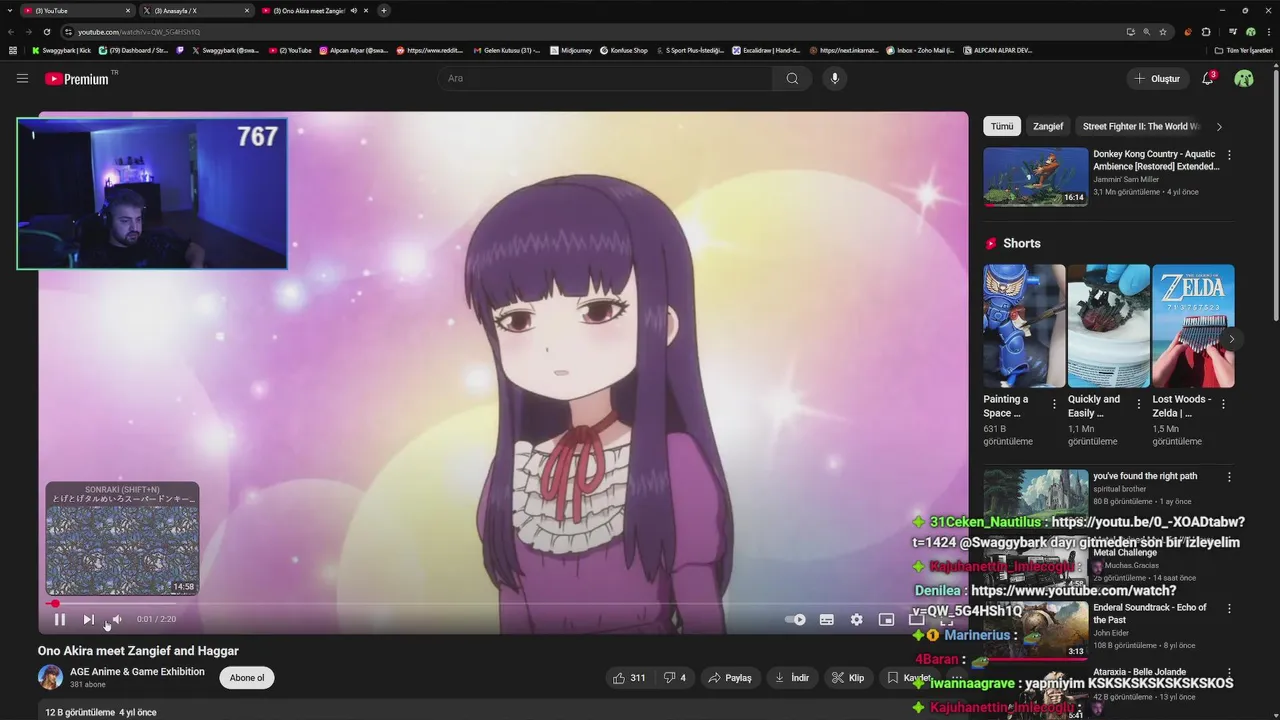The height and width of the screenshot is (720, 1280).
Task: Open the notifications bell
Action: tap(1208, 78)
